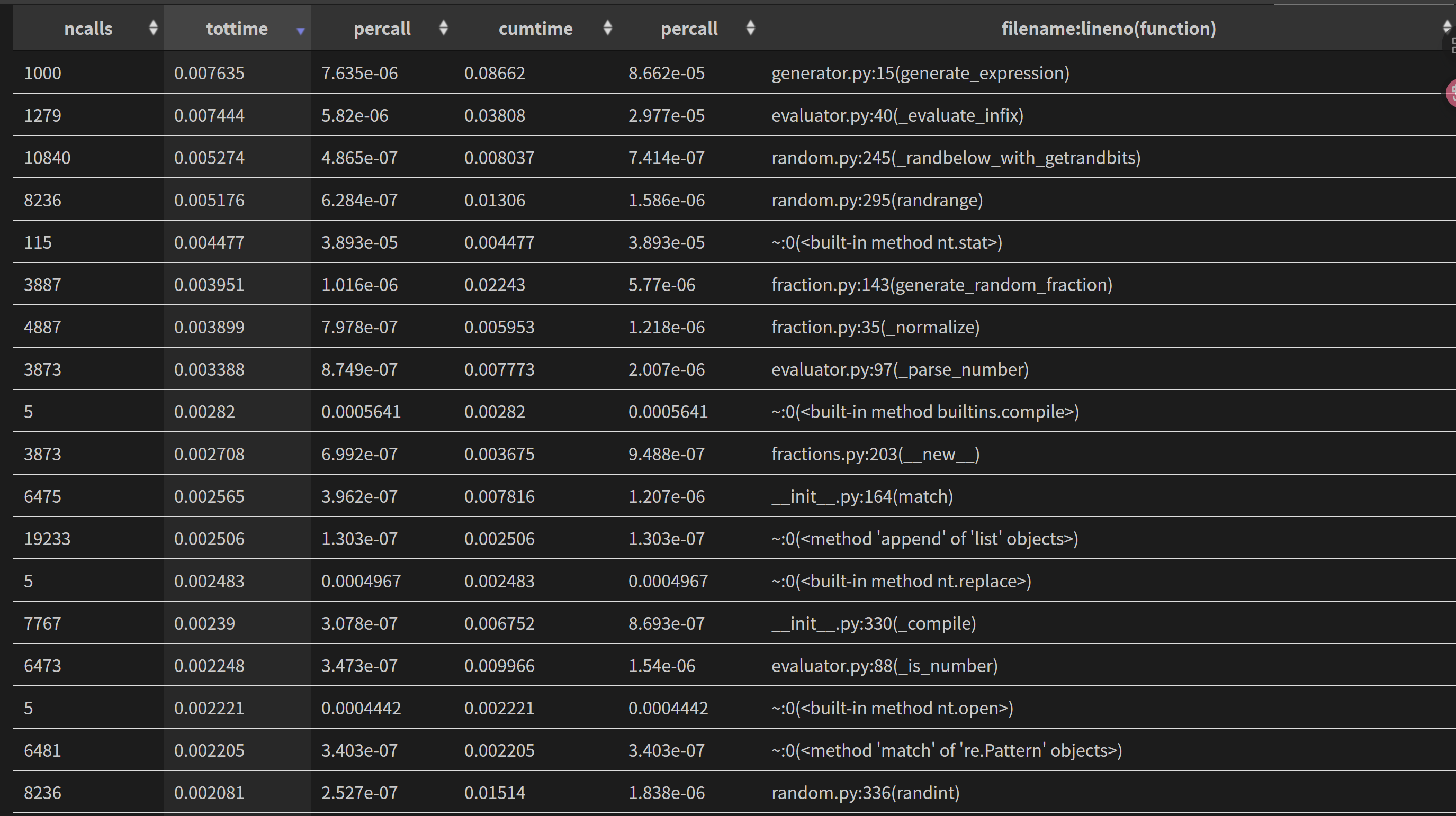Click the filename:lineno(function) header text
The width and height of the screenshot is (1456, 816).
click(1108, 29)
